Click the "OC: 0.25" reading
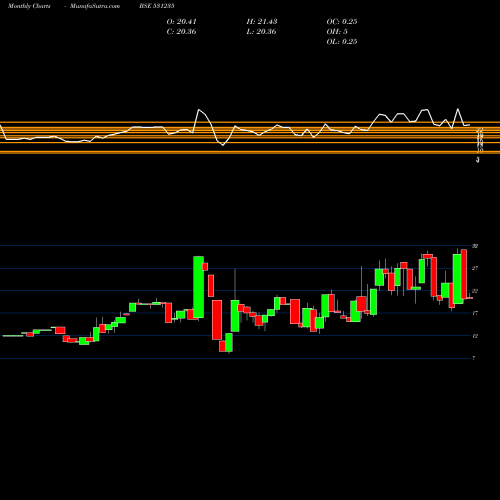 pos(342,22)
